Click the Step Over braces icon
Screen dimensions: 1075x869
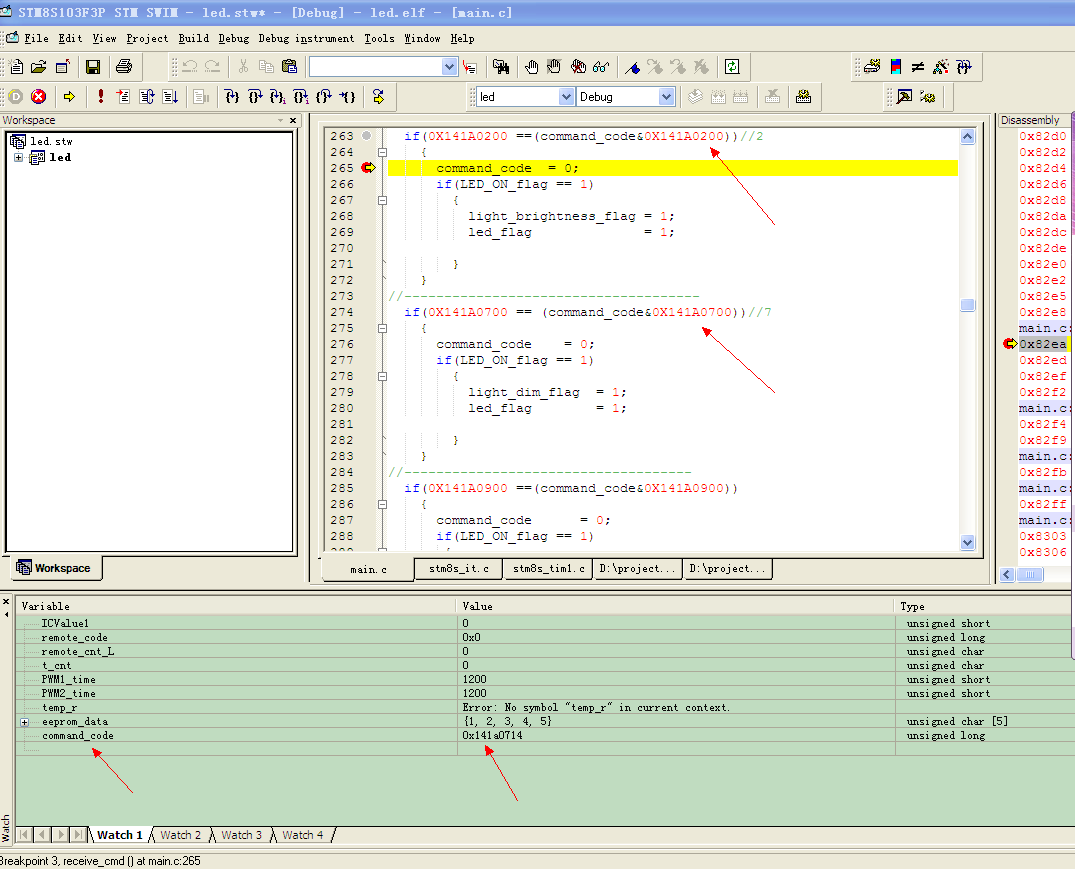(255, 97)
